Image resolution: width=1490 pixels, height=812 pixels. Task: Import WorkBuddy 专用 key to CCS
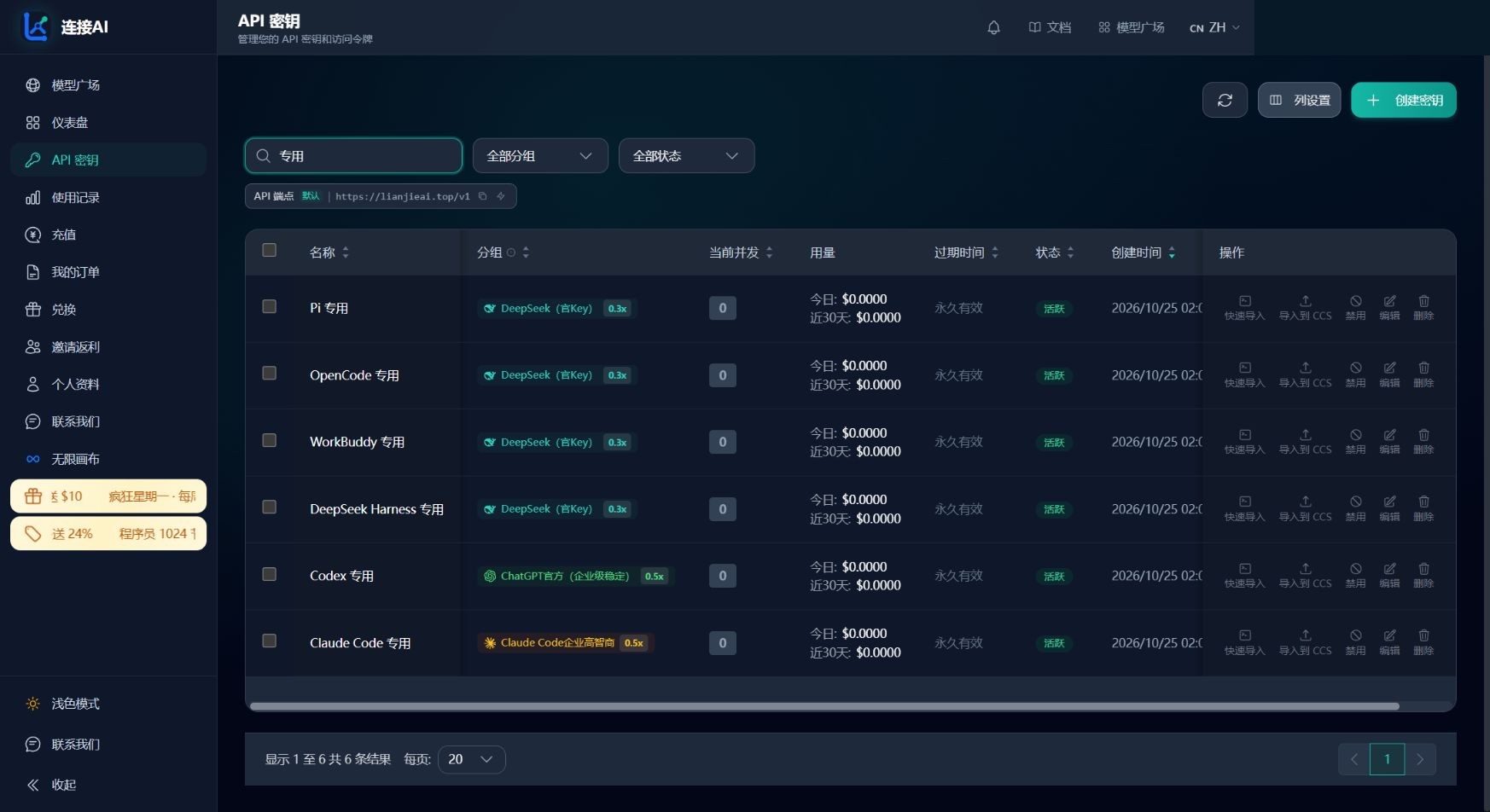tap(1305, 442)
